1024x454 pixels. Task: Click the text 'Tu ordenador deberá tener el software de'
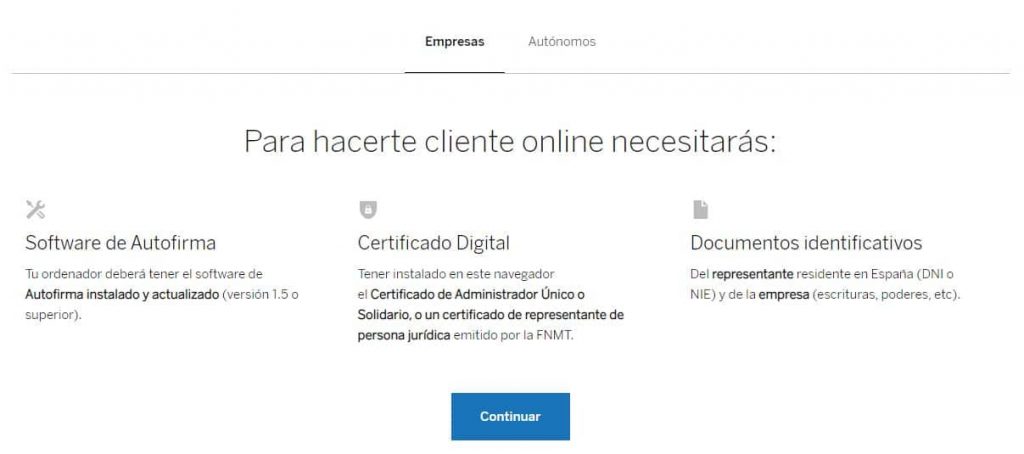tap(144, 274)
